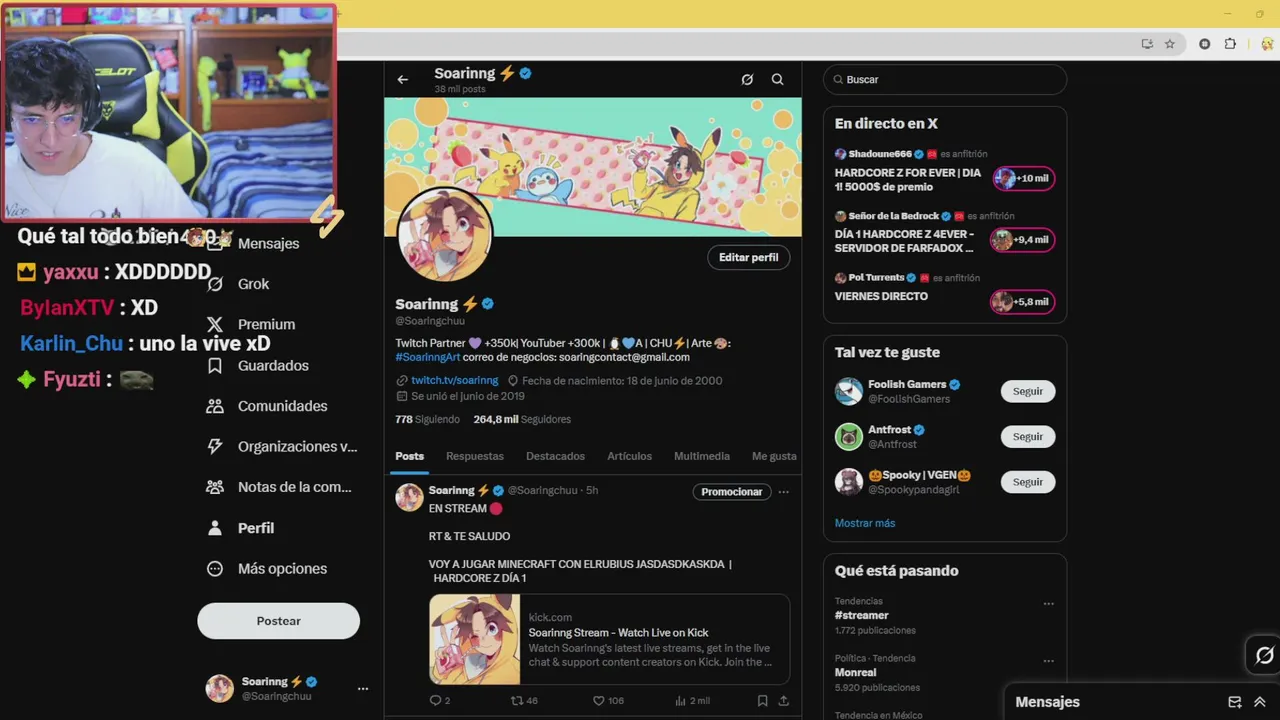Open browser extensions puzzle icon
1280x720 pixels.
[x=1230, y=44]
